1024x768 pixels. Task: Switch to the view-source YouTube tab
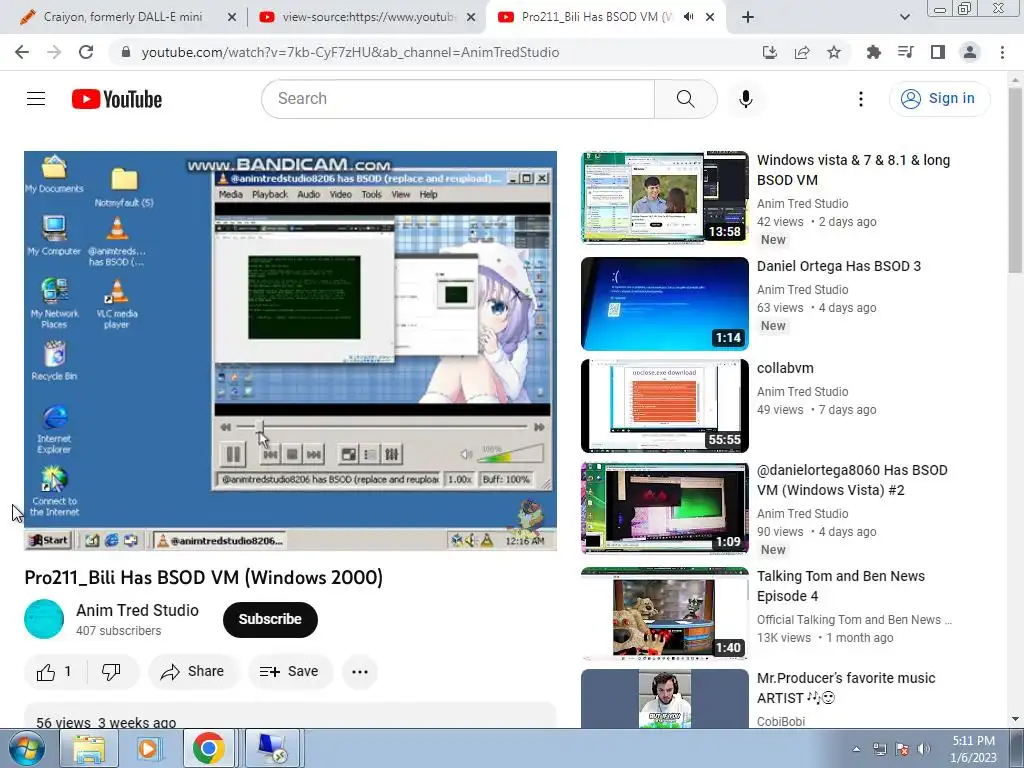pos(366,17)
